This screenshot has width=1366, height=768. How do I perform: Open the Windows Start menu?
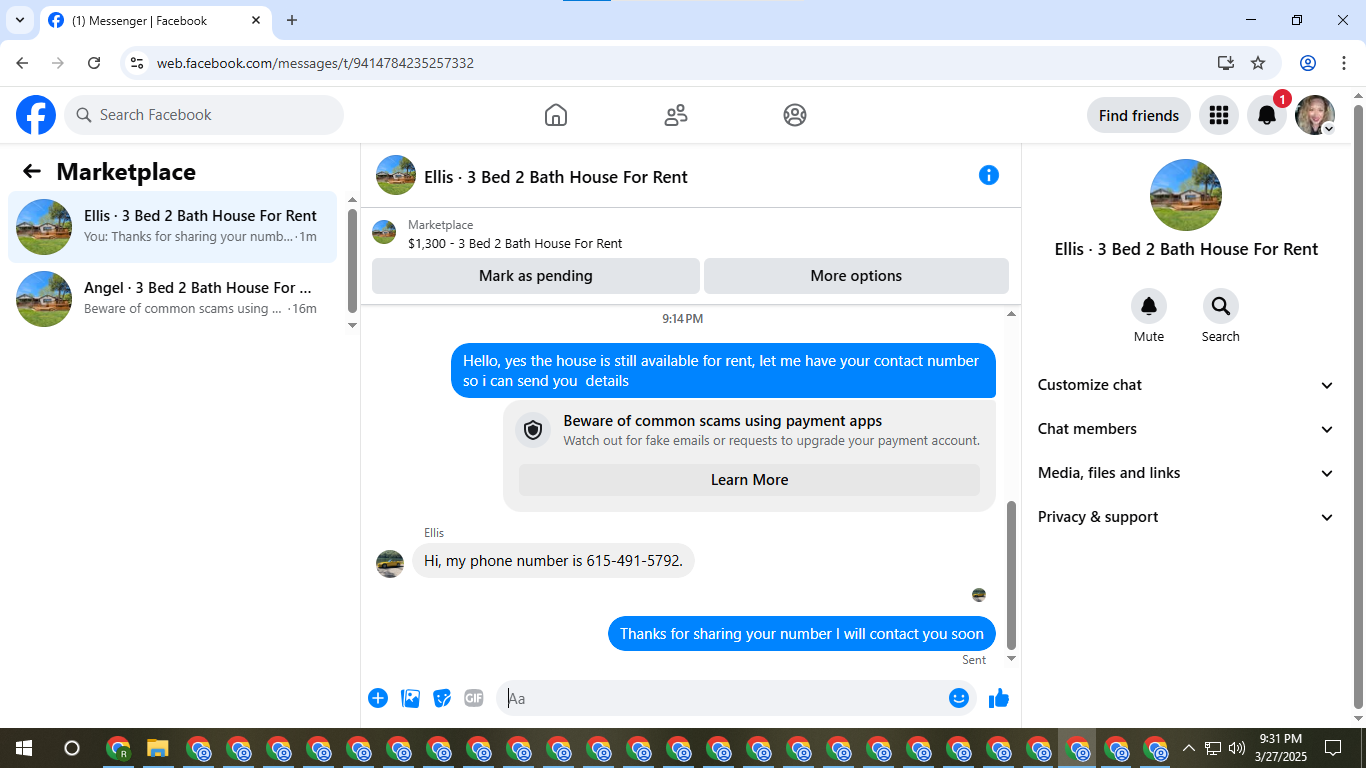[x=24, y=747]
